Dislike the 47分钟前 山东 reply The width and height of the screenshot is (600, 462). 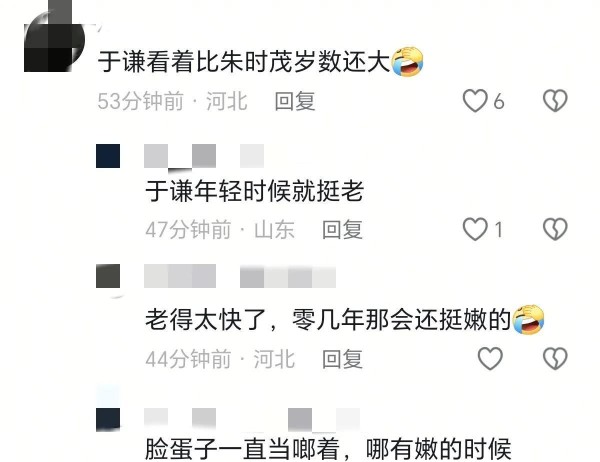coord(555,229)
